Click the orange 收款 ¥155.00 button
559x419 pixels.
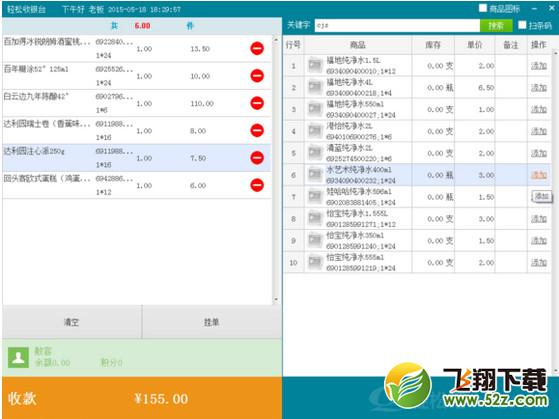142,398
